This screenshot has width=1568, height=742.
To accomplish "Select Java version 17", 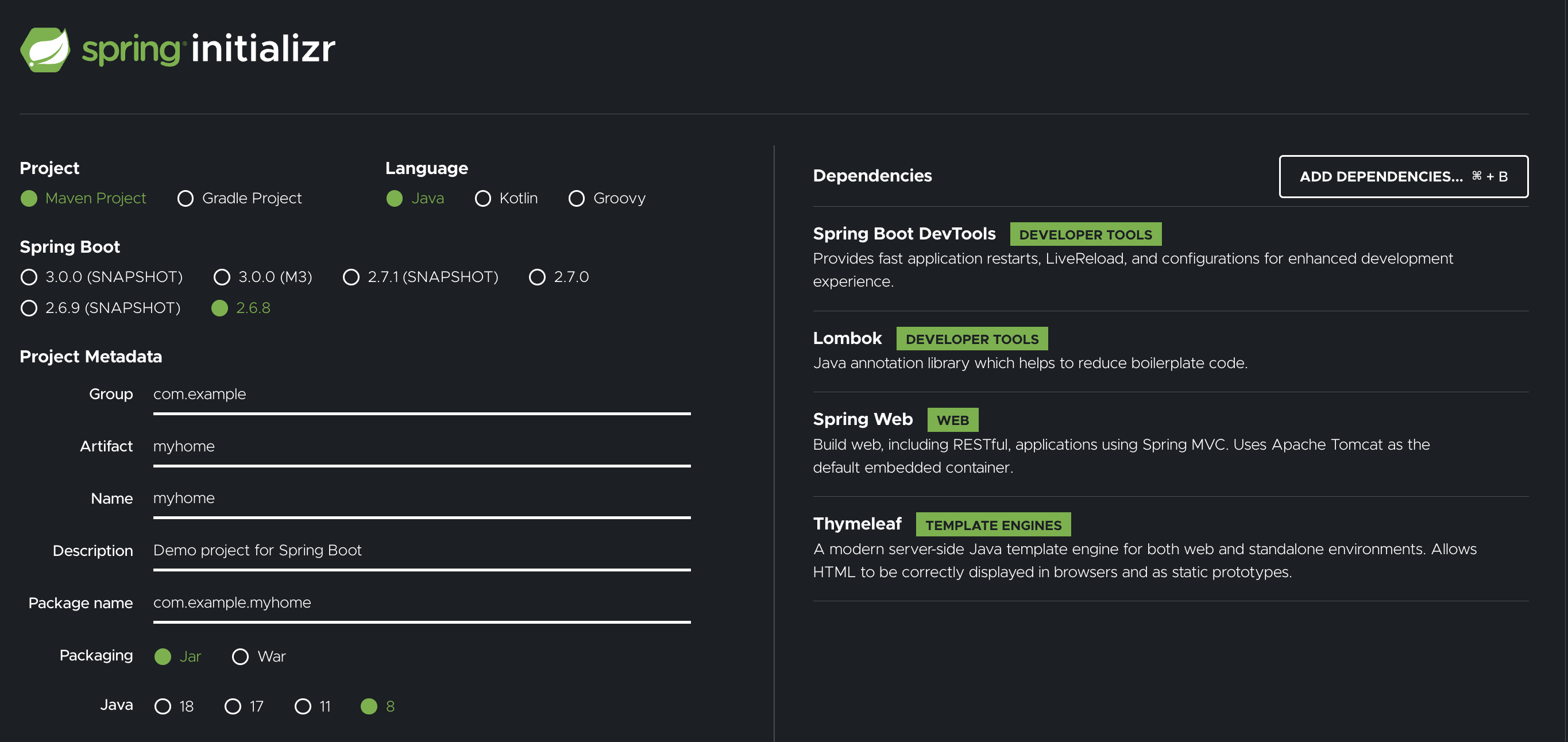I will [x=233, y=706].
